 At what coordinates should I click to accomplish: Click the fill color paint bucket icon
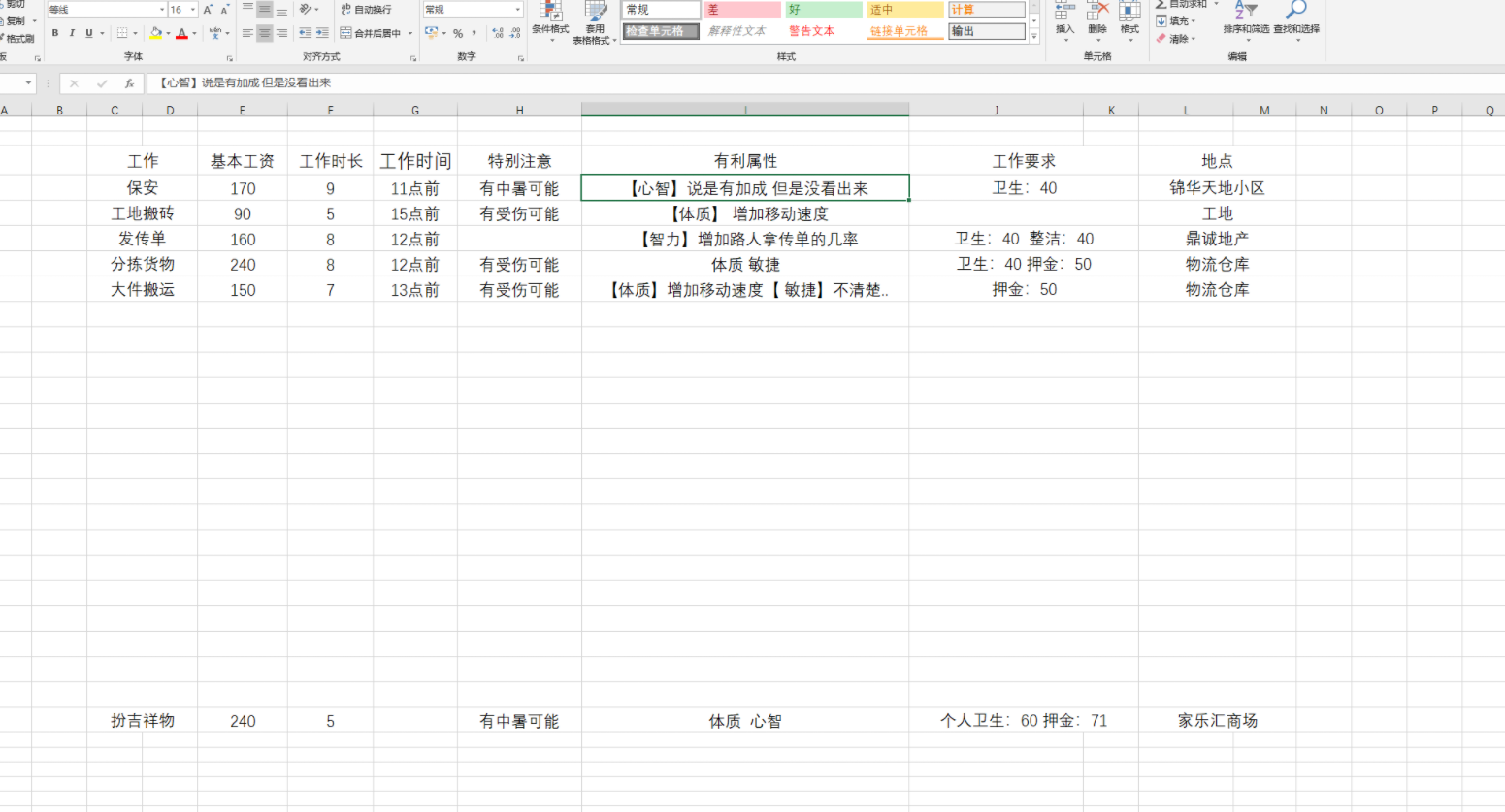[x=155, y=33]
